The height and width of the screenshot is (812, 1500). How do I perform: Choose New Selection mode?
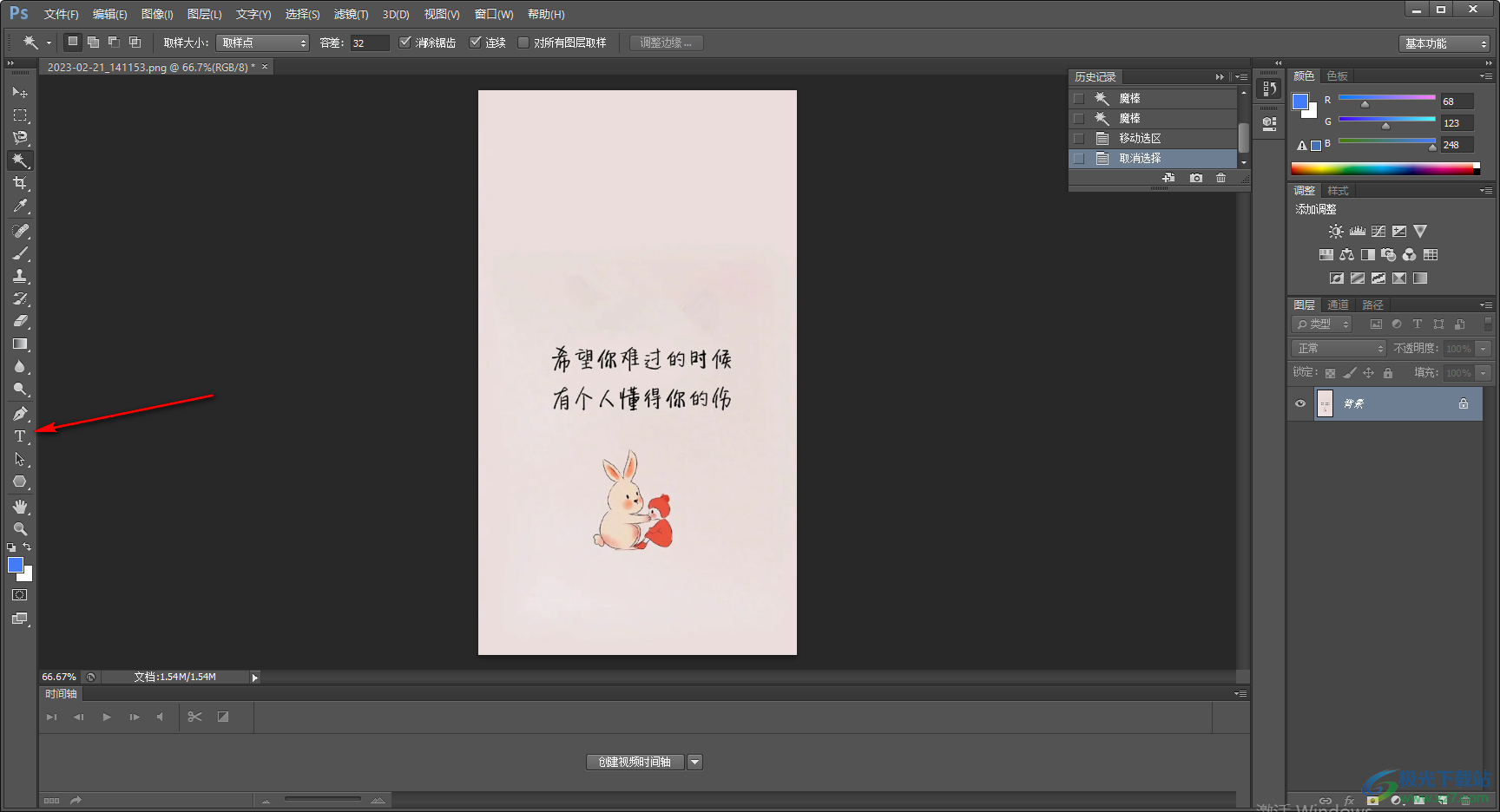pyautogui.click(x=73, y=42)
